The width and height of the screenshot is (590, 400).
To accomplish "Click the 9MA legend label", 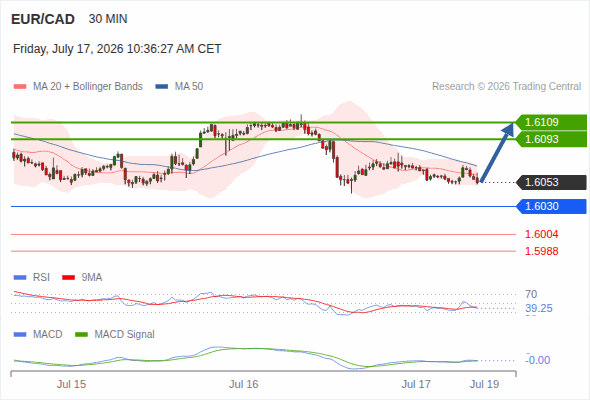I will (x=92, y=278).
